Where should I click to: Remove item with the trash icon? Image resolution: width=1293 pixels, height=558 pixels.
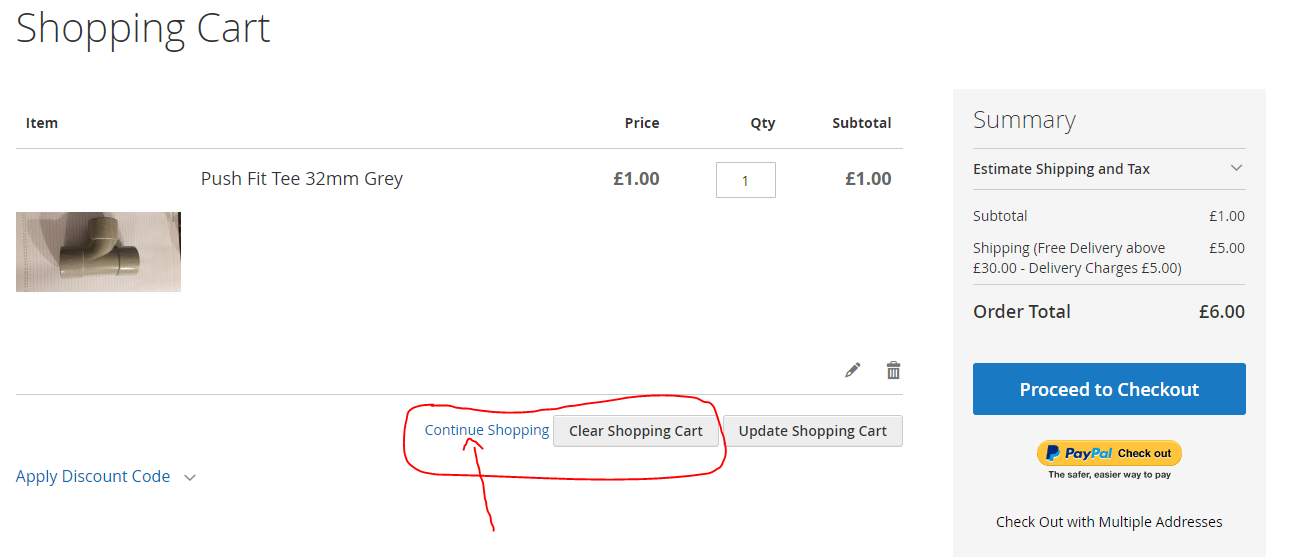893,370
